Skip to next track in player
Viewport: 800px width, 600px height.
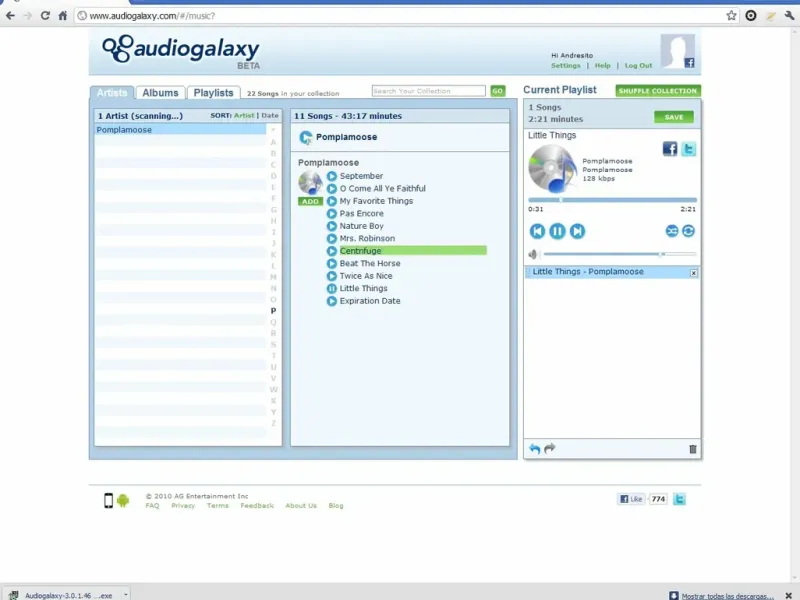pos(577,231)
